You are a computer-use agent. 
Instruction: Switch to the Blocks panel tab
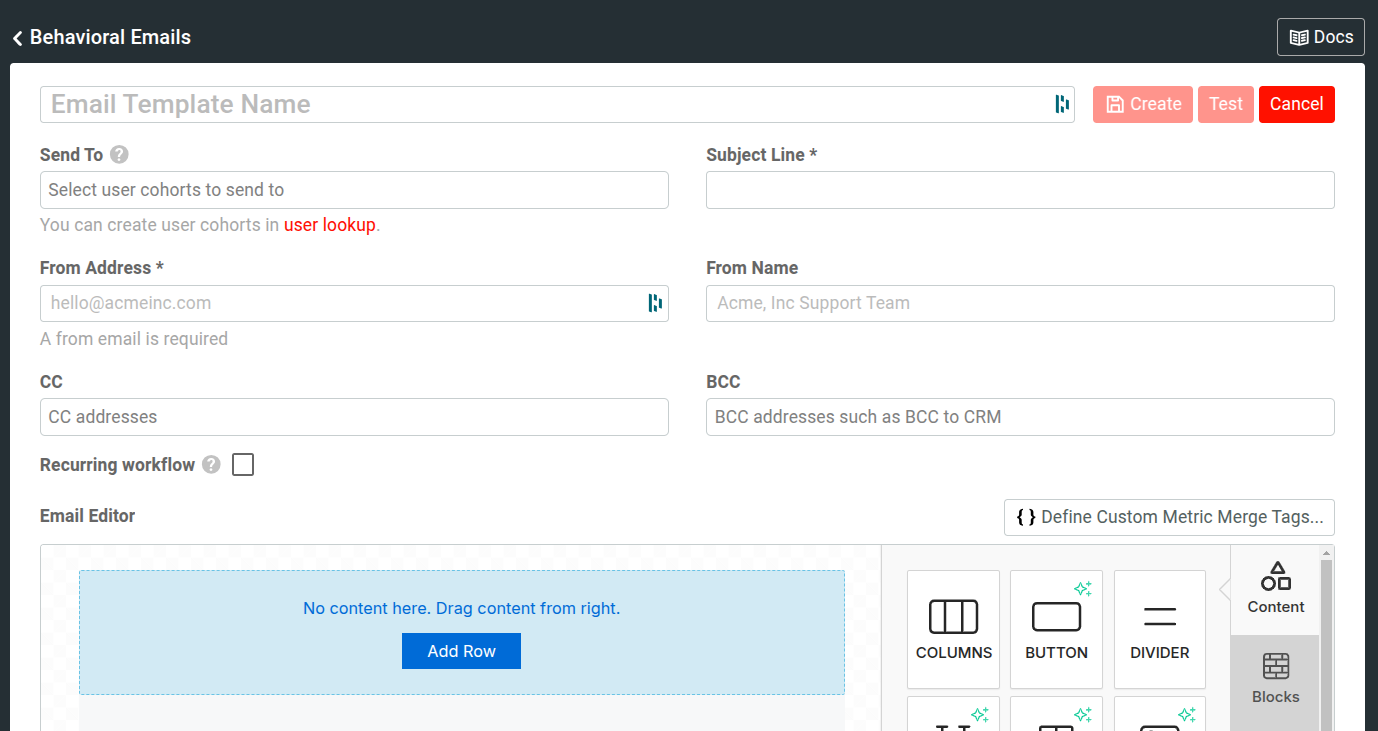1275,678
